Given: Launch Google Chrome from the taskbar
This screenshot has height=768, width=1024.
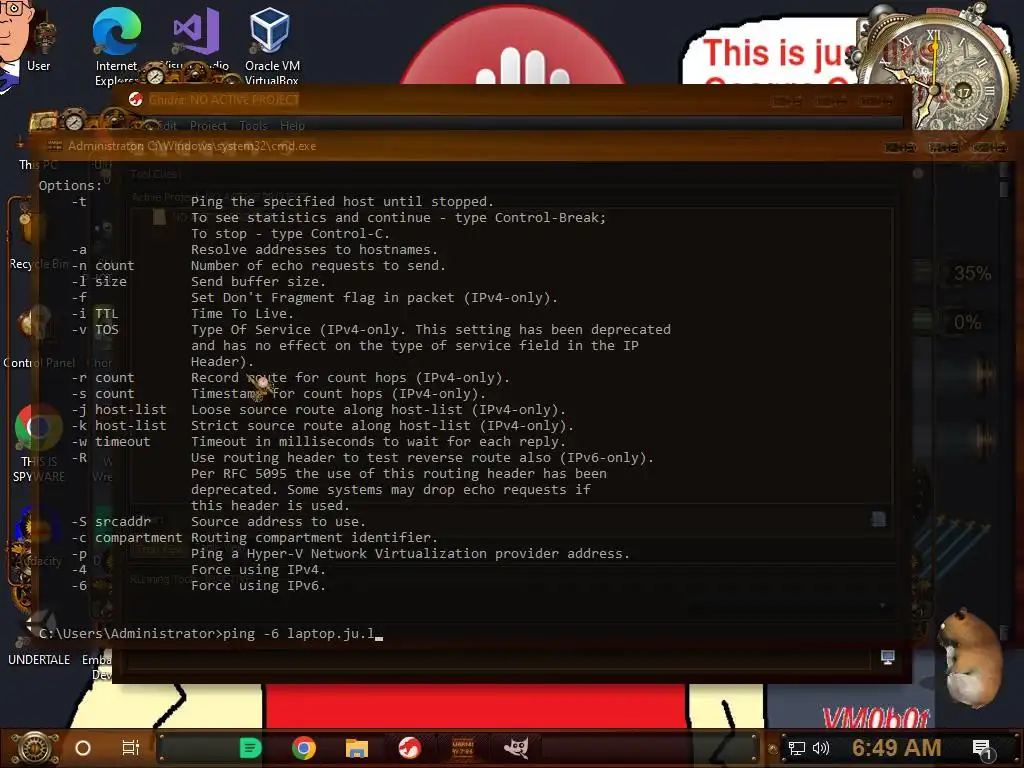Looking at the screenshot, I should pyautogui.click(x=304, y=748).
